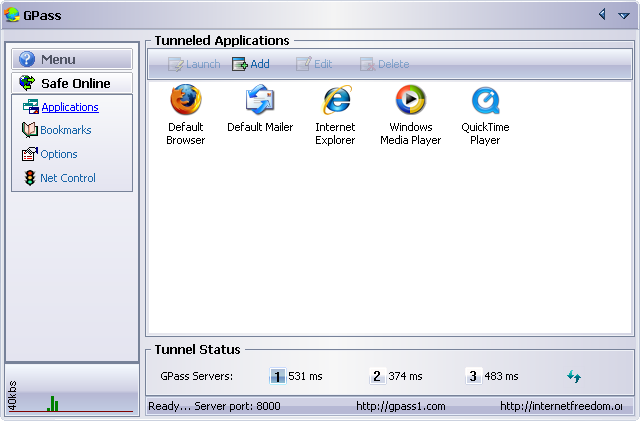Viewport: 640px width, 421px height.
Task: Collapse the Safe Online panel header
Action: (x=72, y=83)
